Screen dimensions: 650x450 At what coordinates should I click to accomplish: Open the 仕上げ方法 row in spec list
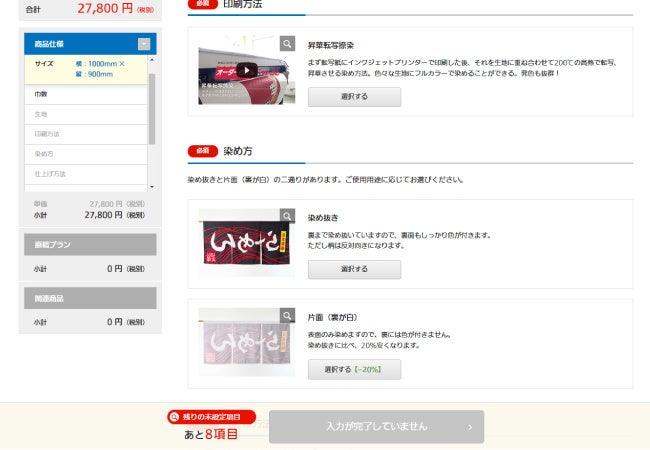point(86,174)
